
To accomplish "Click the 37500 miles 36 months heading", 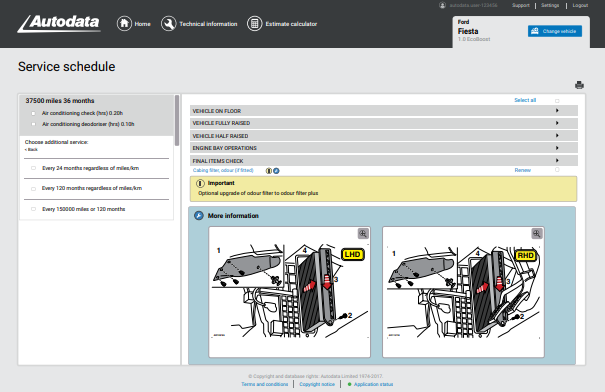I will click(x=60, y=101).
